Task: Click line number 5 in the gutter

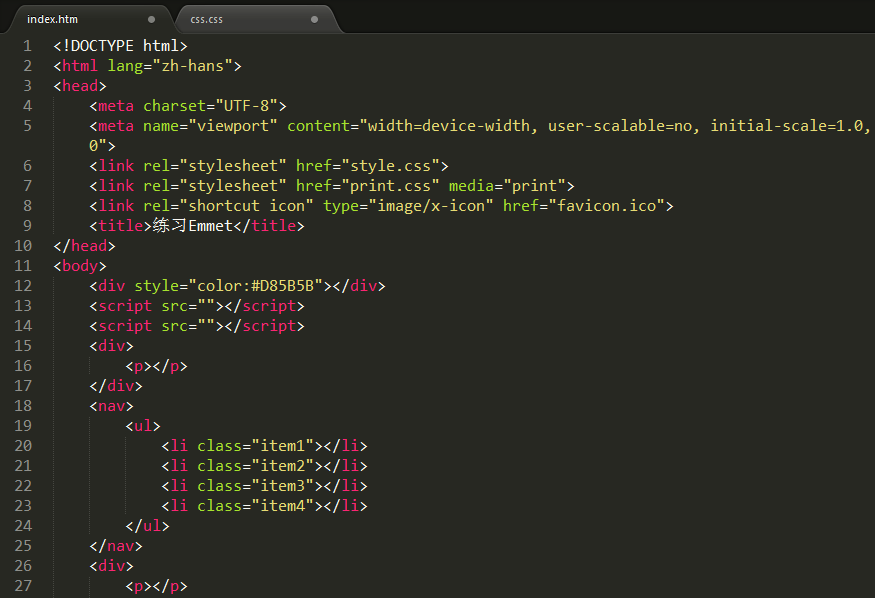Action: 27,126
